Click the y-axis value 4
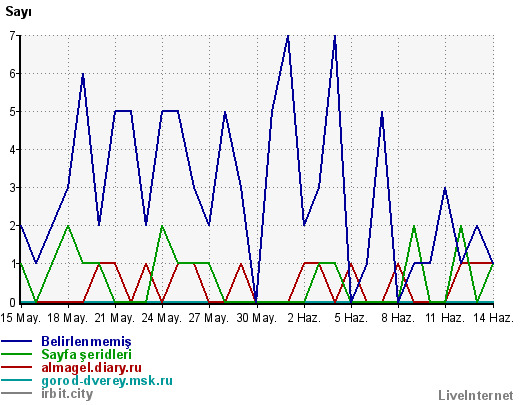 [x=13, y=149]
